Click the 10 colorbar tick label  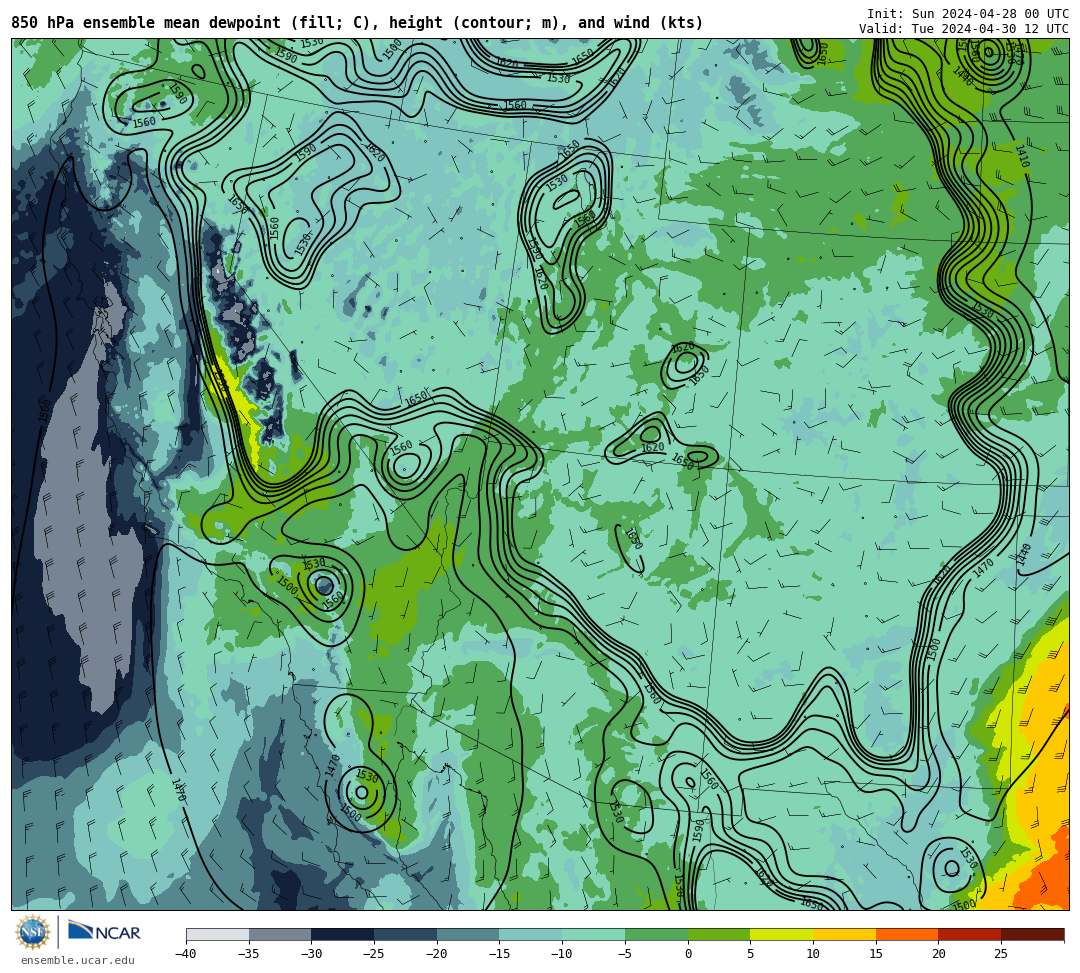(813, 954)
